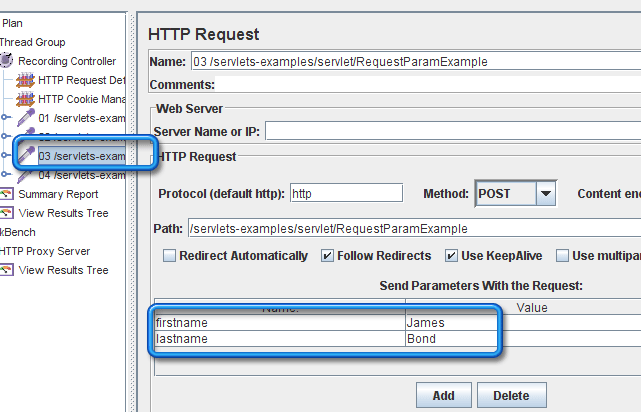Select the Summary Report tree item
641x412 pixels.
[x=58, y=194]
